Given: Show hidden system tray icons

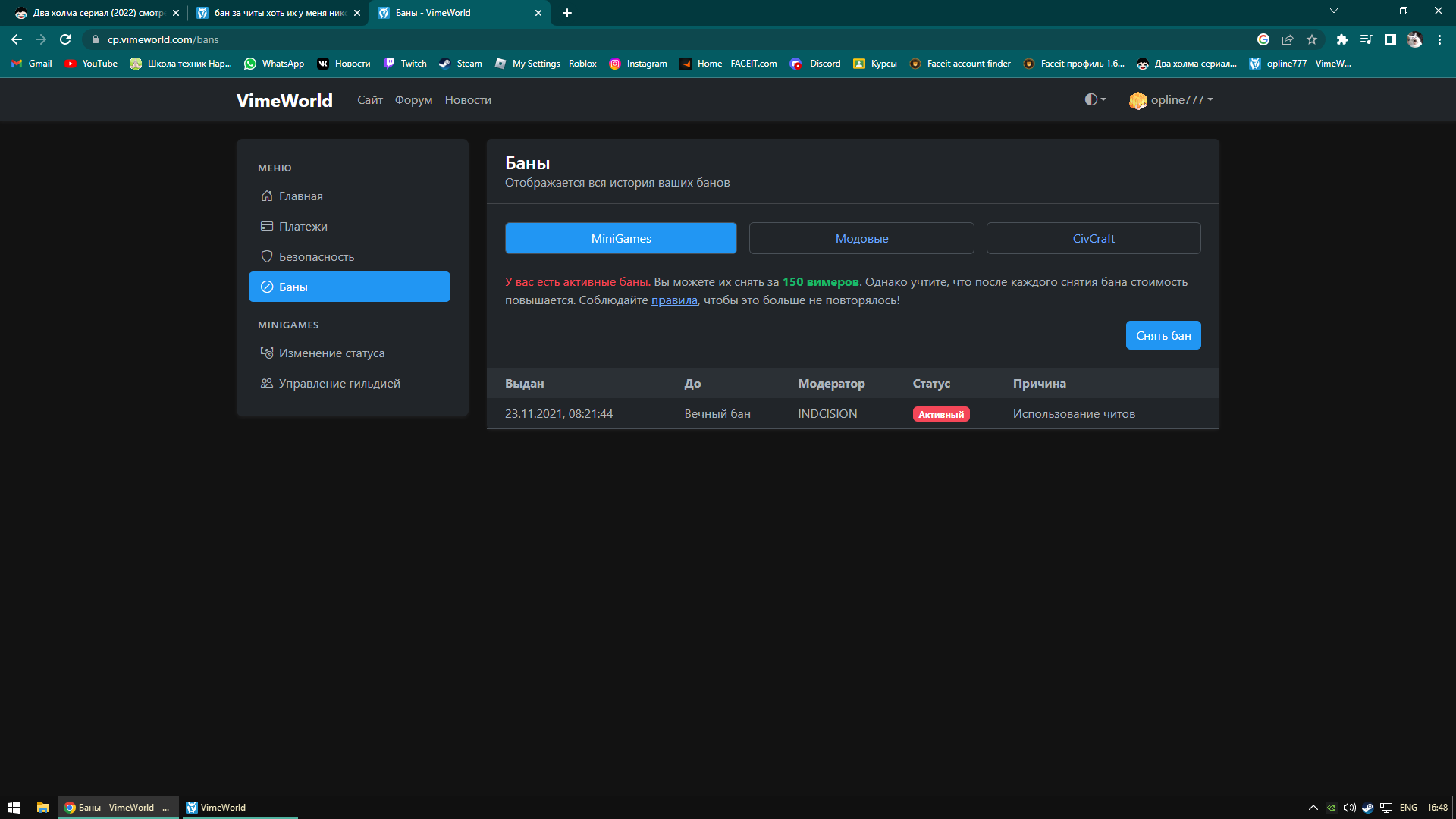Looking at the screenshot, I should 1313,808.
